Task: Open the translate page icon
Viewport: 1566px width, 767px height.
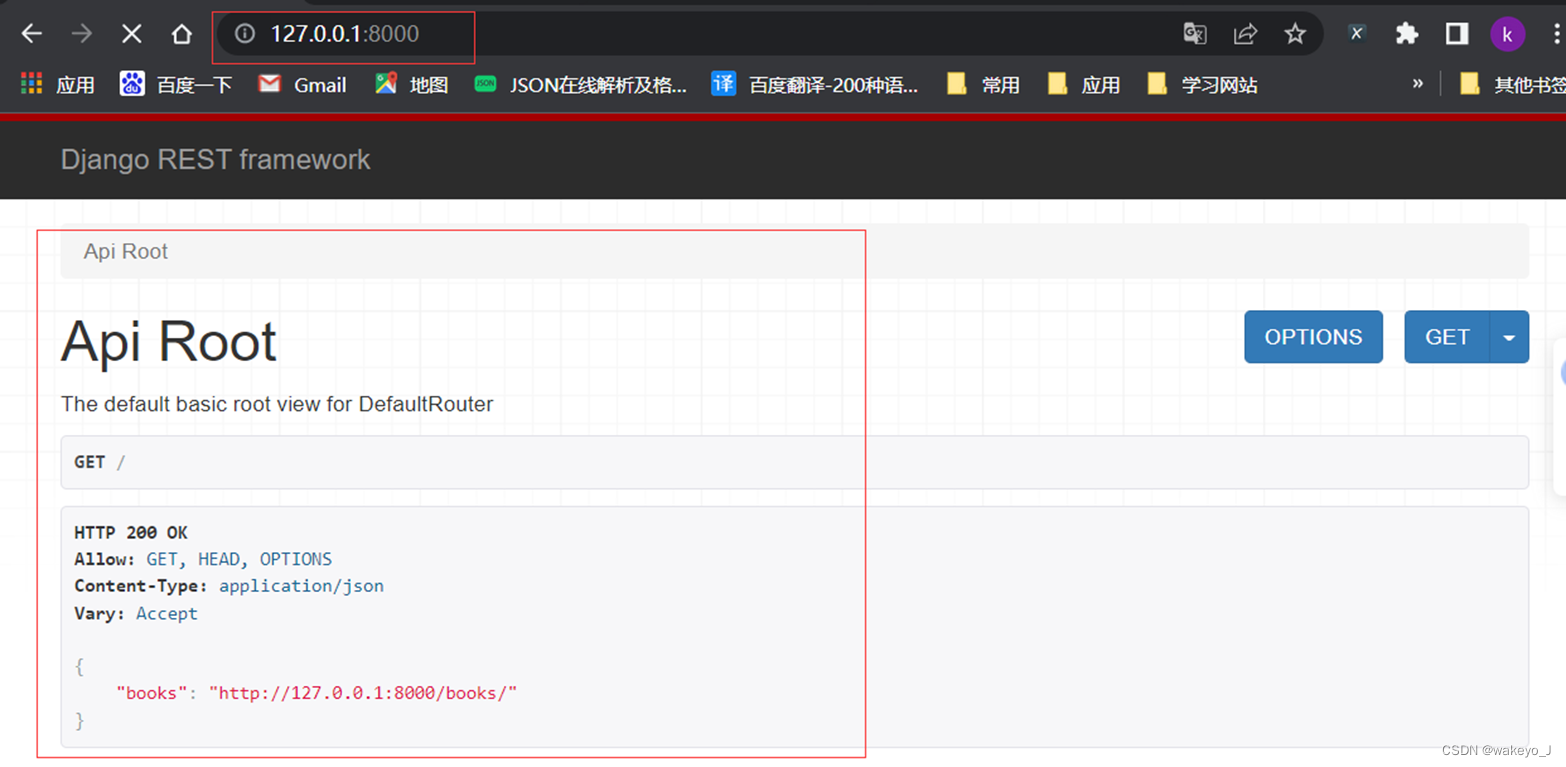Action: coord(1195,34)
